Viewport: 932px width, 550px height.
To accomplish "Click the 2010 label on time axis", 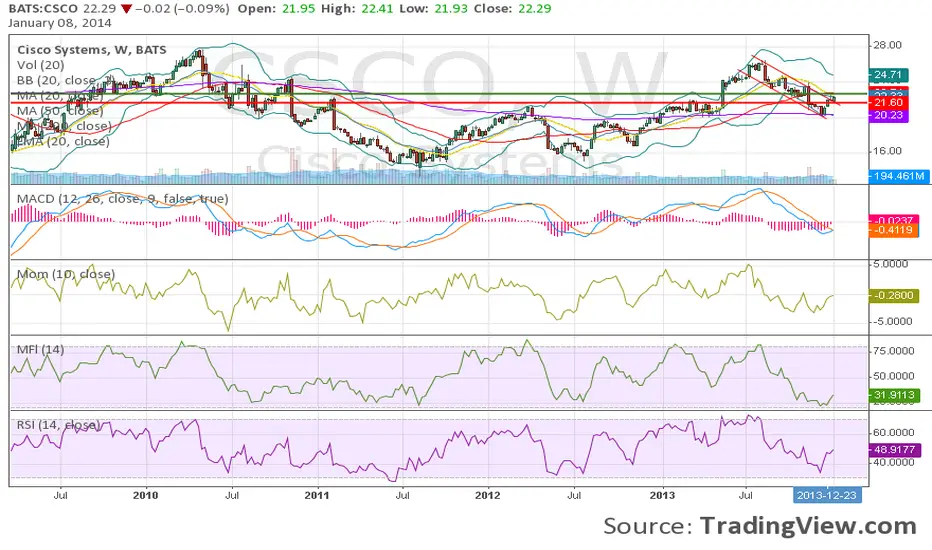I will pyautogui.click(x=146, y=495).
